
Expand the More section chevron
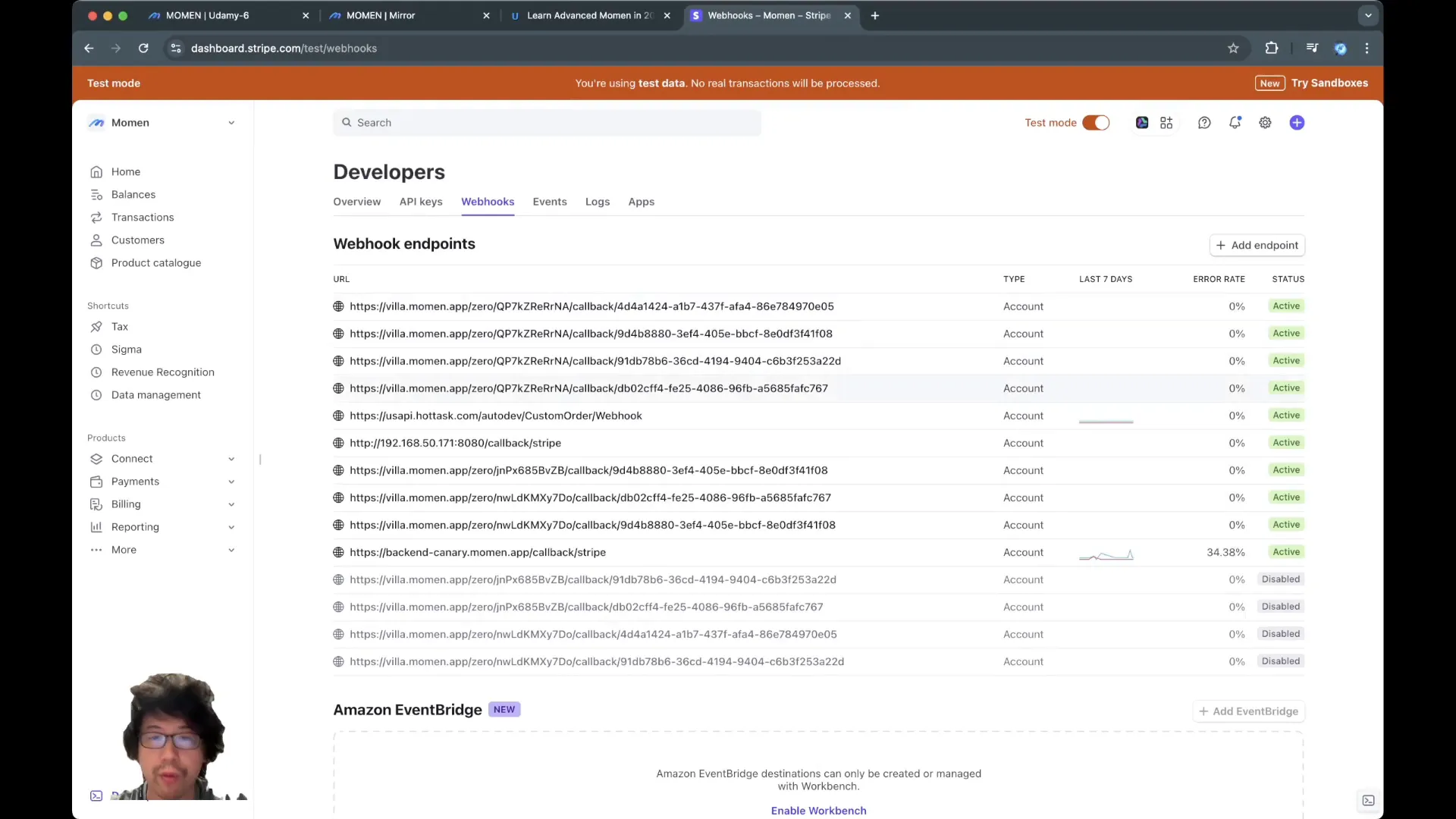pyautogui.click(x=231, y=550)
